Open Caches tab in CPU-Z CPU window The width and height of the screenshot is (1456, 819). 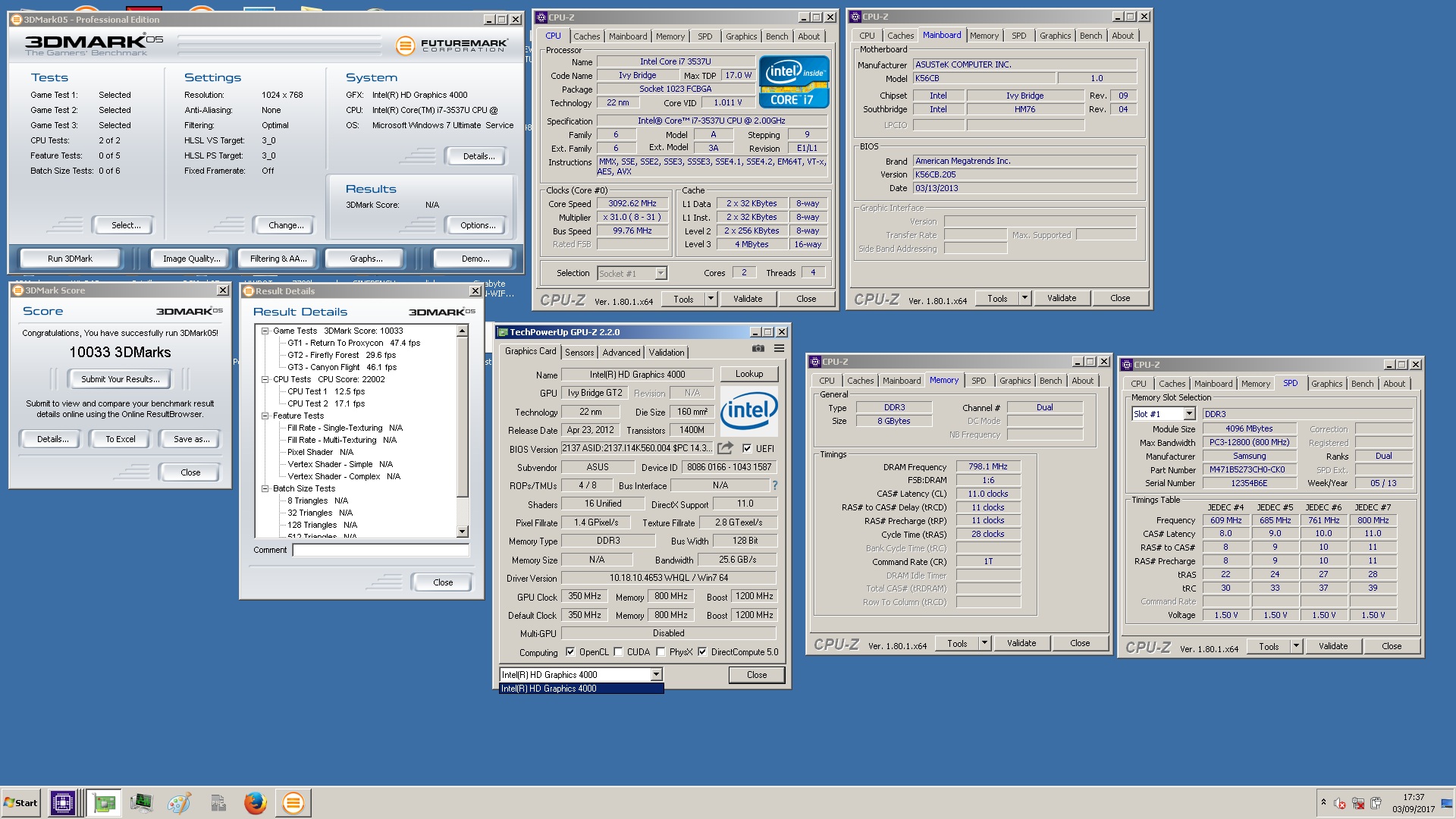coord(586,36)
